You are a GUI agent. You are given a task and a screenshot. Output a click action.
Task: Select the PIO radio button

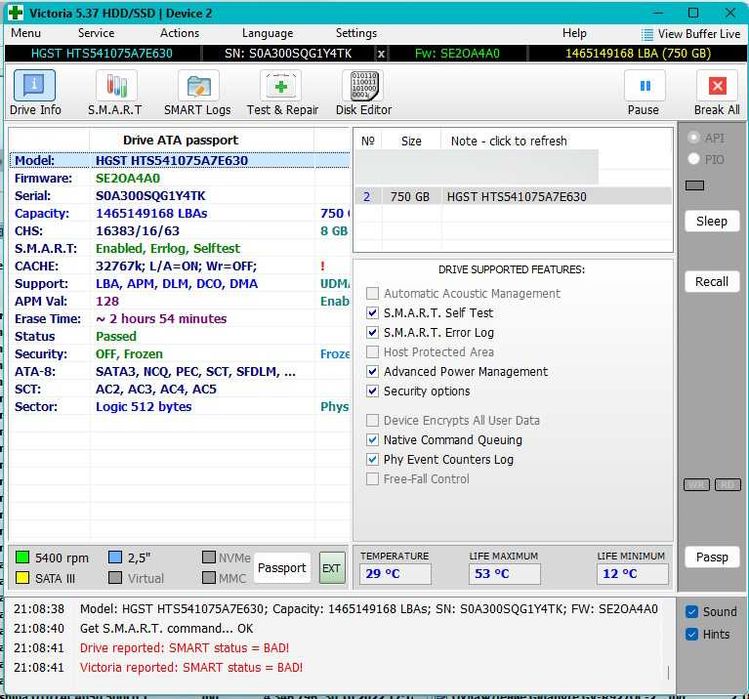(x=694, y=159)
